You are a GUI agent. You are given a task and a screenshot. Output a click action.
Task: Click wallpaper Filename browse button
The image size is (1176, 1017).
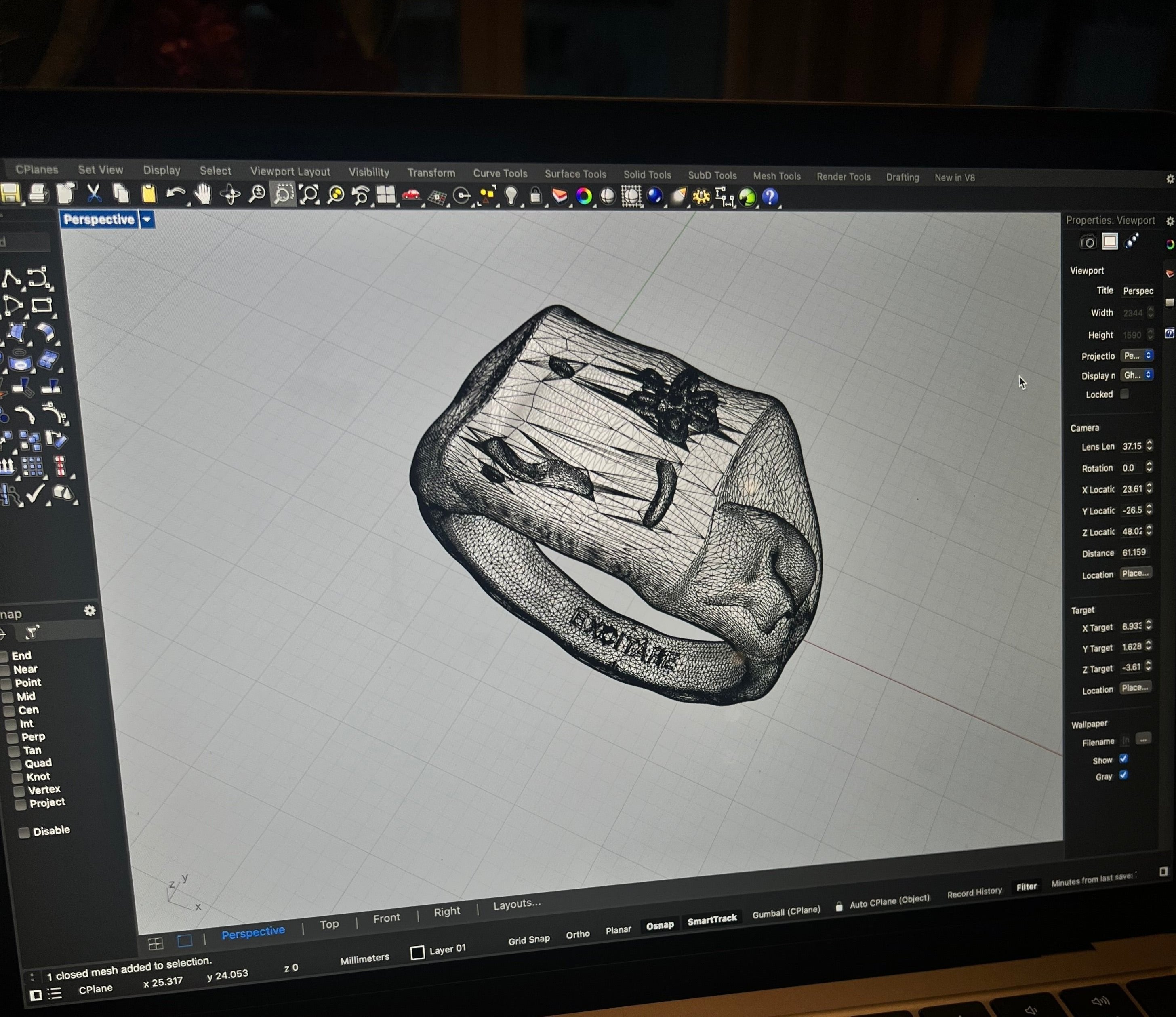coord(1144,739)
